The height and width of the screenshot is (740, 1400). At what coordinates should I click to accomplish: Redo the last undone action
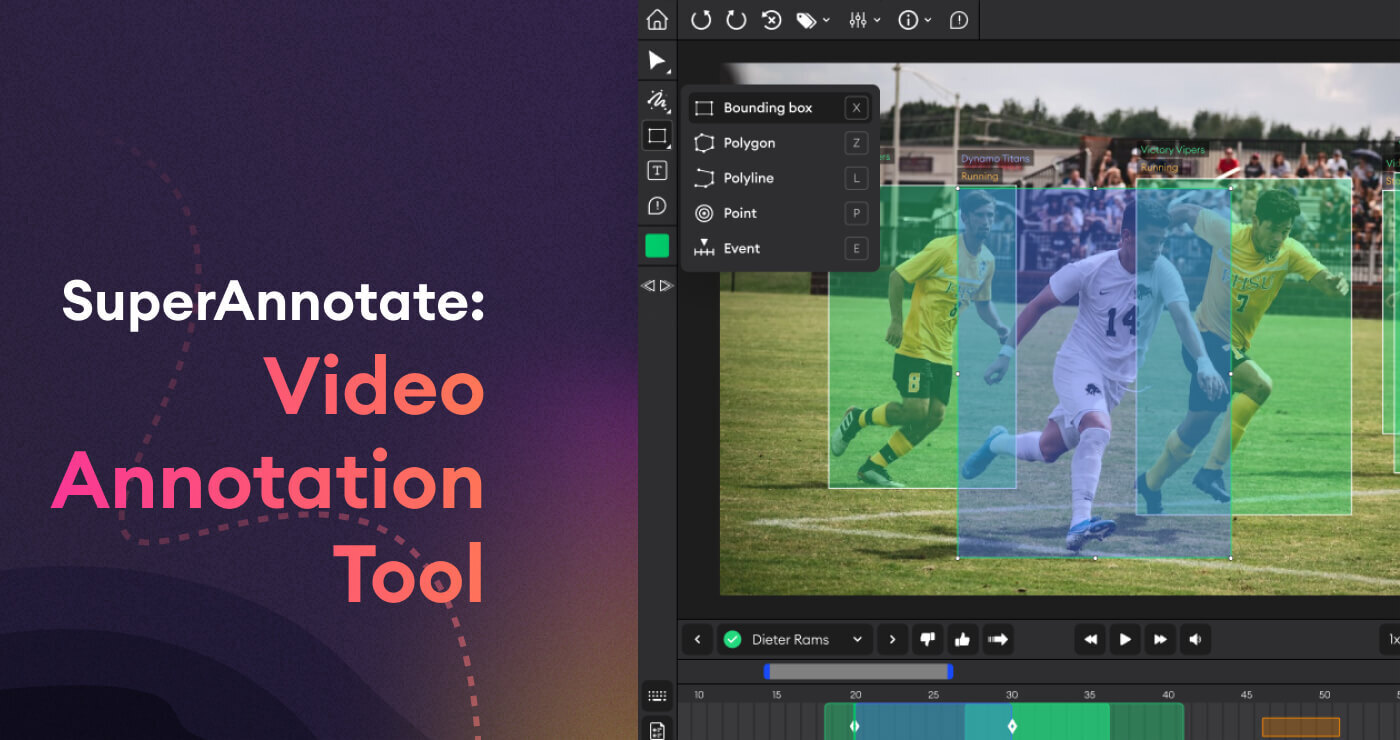click(x=735, y=19)
